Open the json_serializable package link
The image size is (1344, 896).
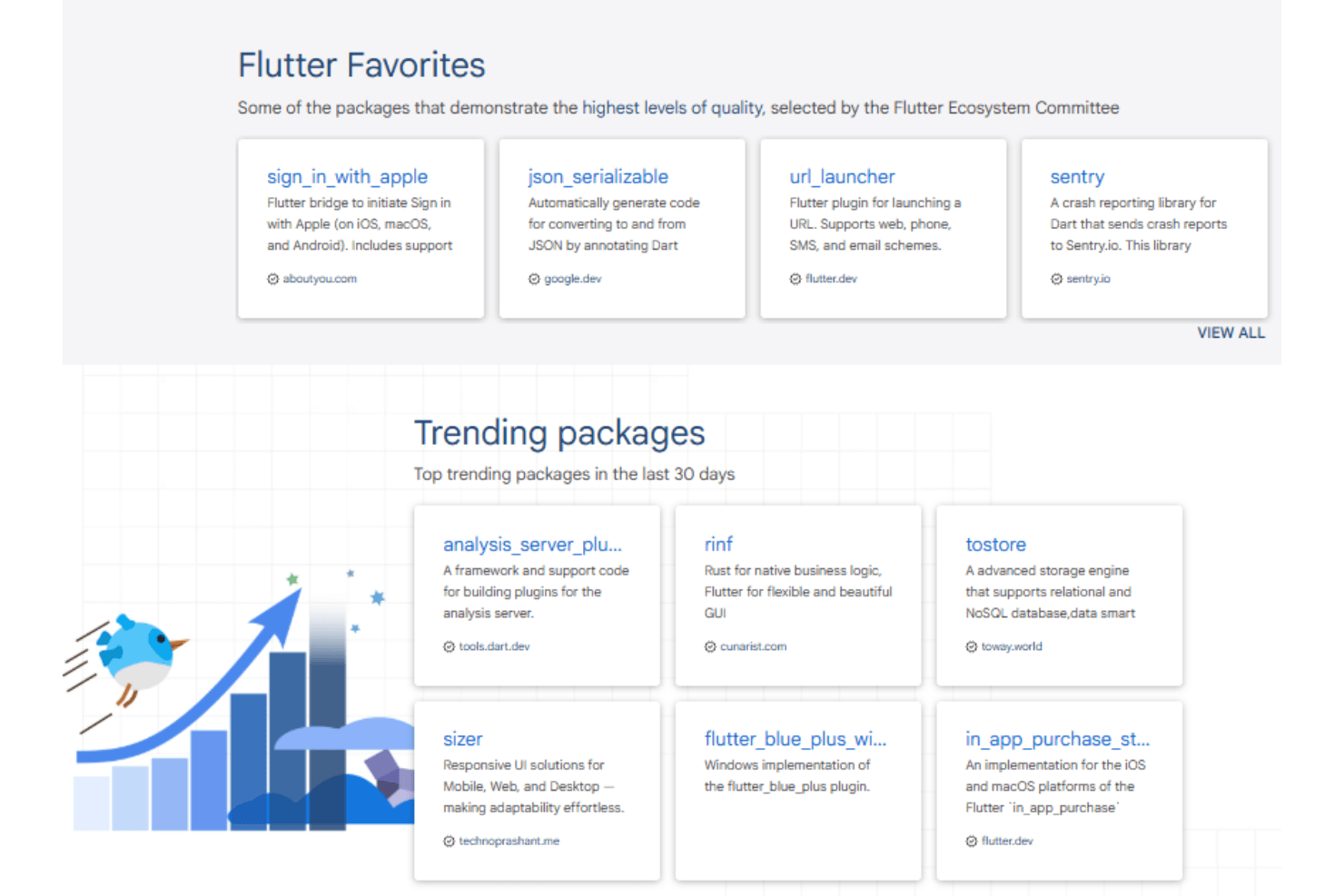[598, 177]
